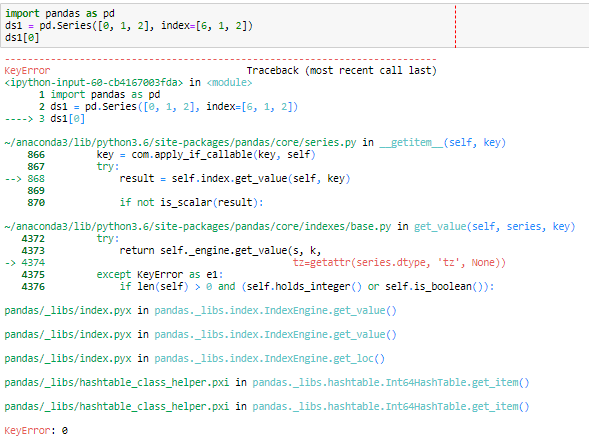Click the indexes/base.py file path

coord(197,227)
